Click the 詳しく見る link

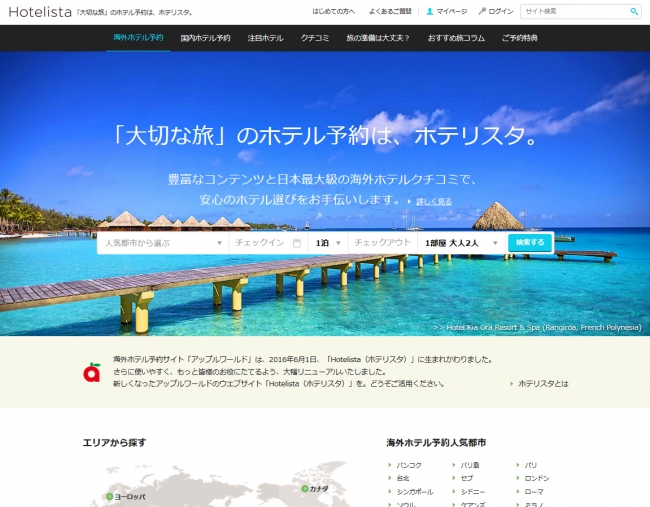[434, 201]
